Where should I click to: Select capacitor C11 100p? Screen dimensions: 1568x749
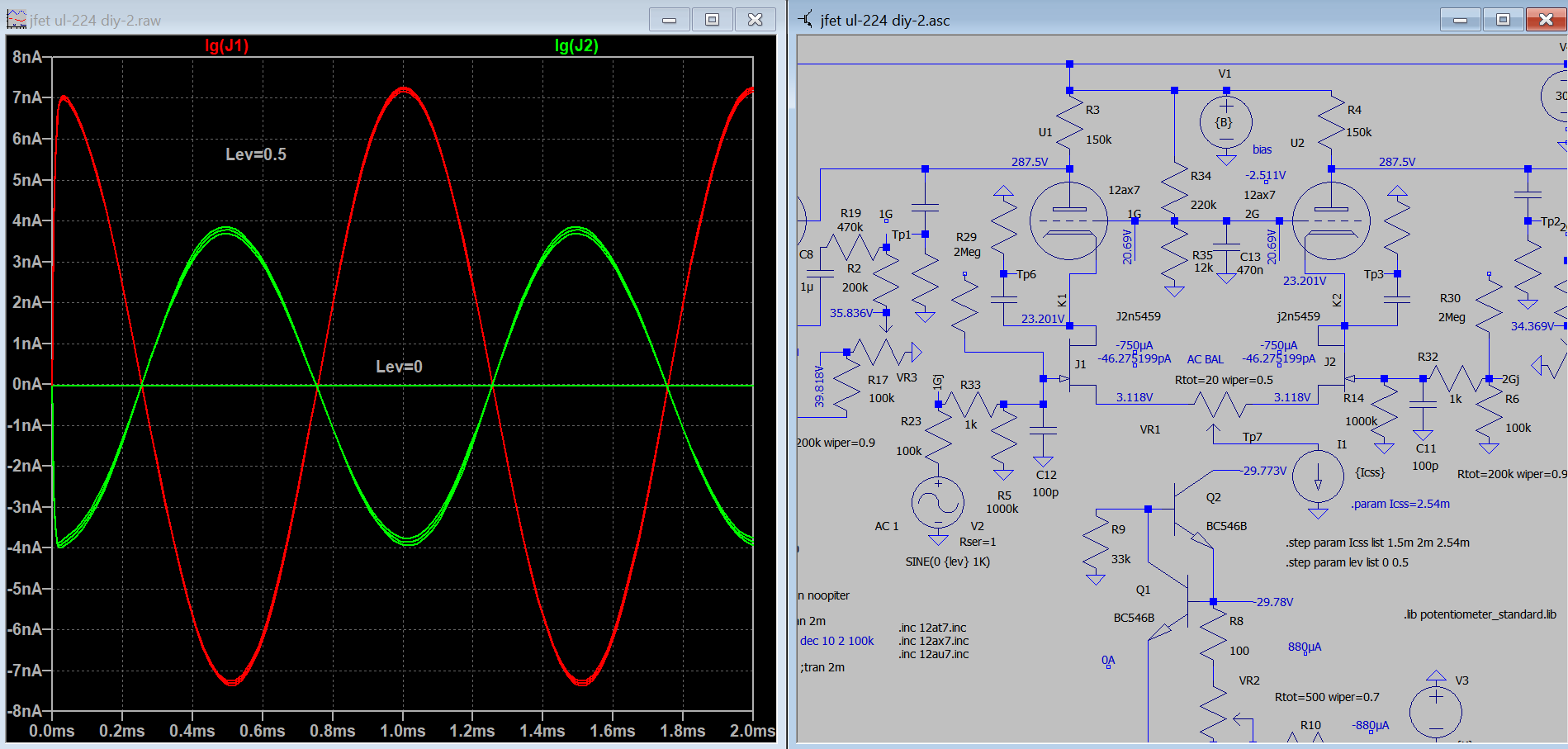click(x=1423, y=405)
